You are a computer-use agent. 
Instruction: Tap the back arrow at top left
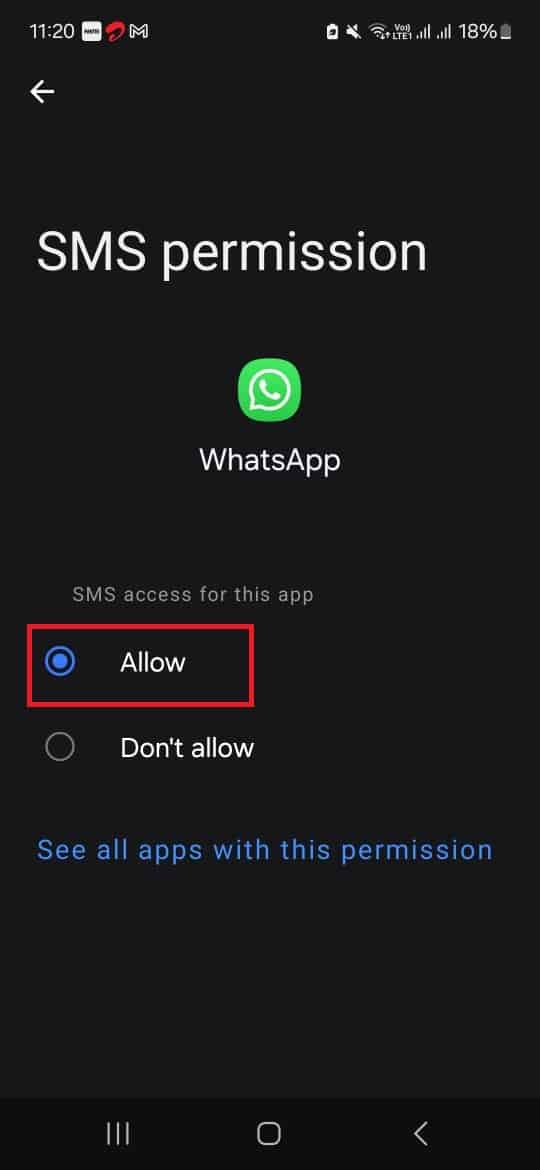tap(42, 92)
